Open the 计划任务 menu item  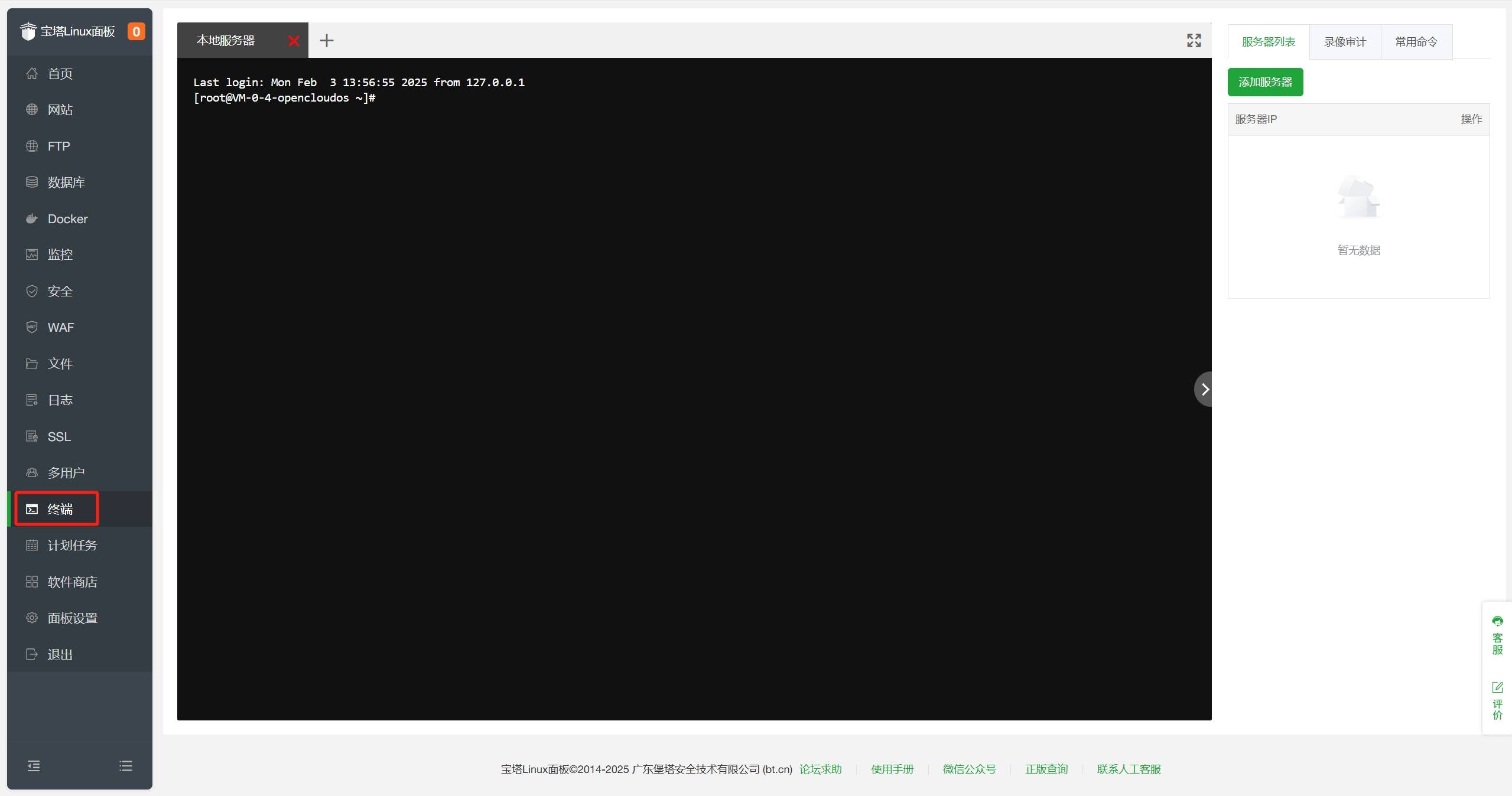(80, 545)
